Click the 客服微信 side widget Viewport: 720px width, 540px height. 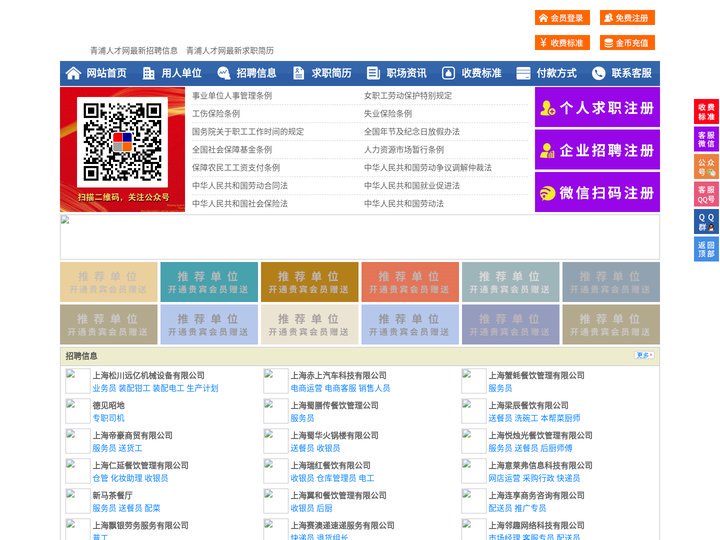tap(706, 139)
